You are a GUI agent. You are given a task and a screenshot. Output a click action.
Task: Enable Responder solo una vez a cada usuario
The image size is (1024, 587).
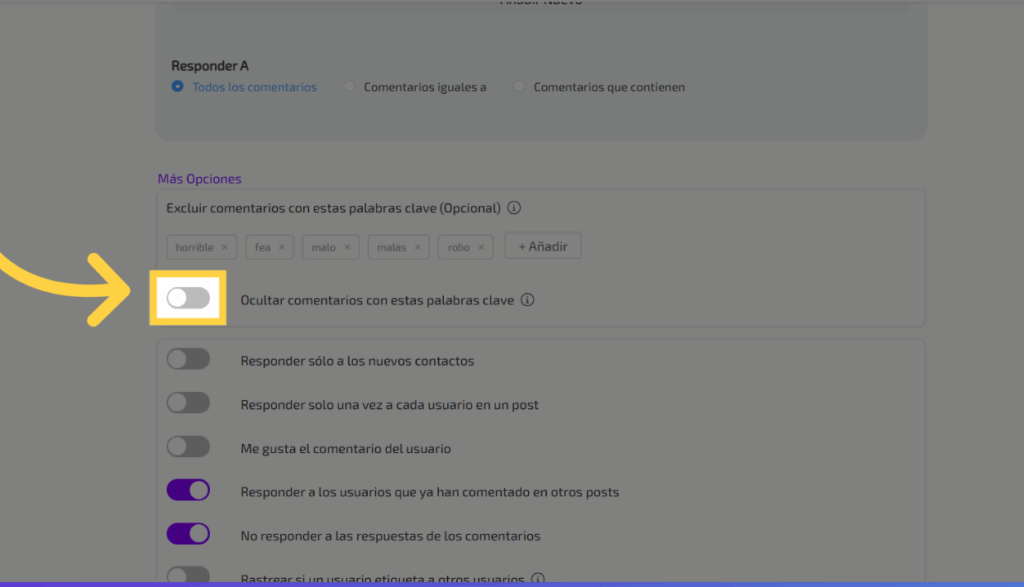[x=188, y=404]
